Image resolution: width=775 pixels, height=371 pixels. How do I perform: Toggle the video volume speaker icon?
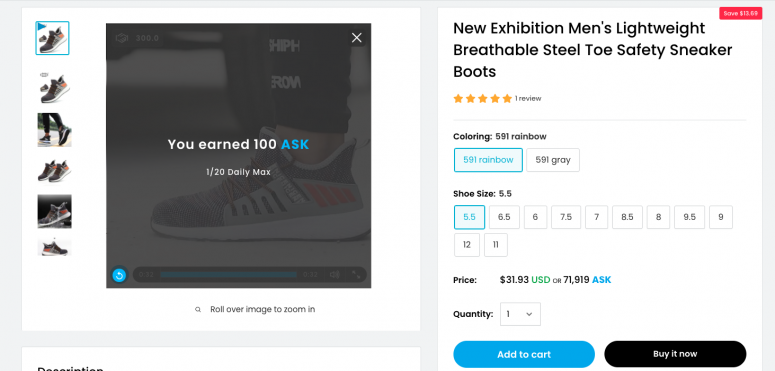pyautogui.click(x=335, y=275)
